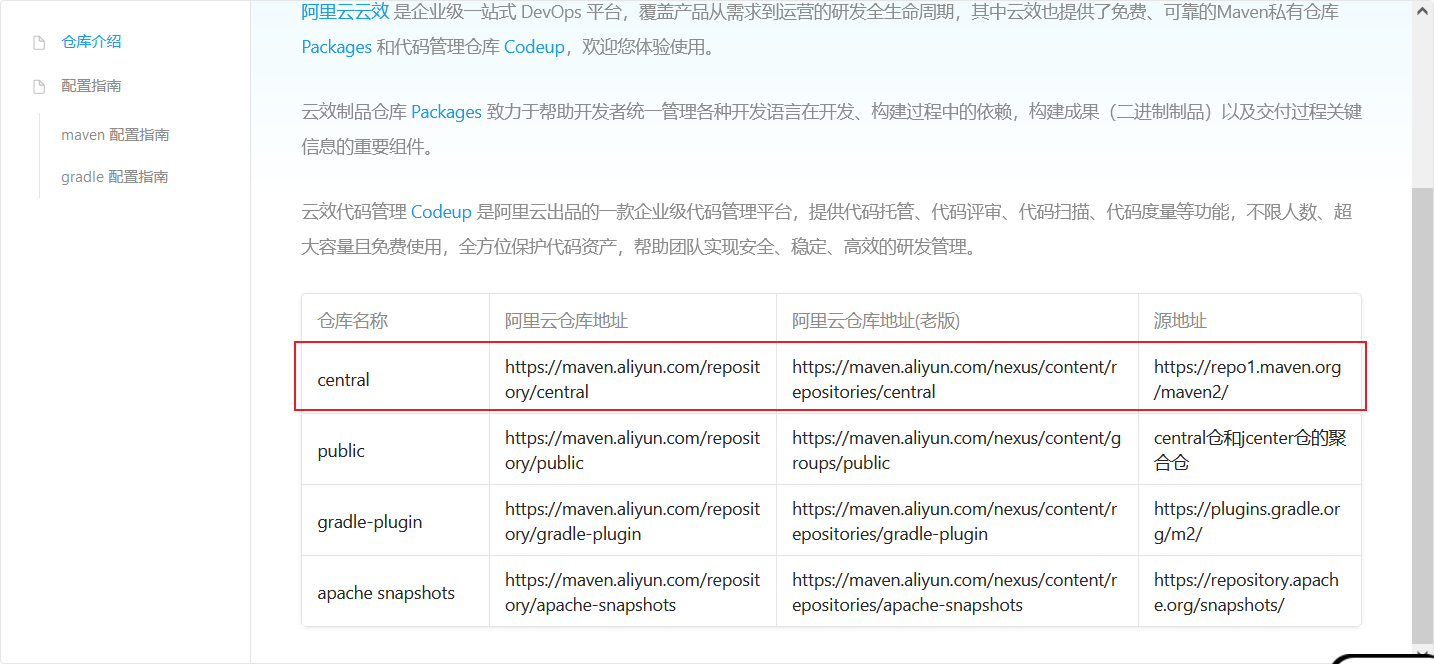This screenshot has width=1434, height=664.
Task: Select gradle 配置指南 sidebar entry
Action: tap(115, 176)
